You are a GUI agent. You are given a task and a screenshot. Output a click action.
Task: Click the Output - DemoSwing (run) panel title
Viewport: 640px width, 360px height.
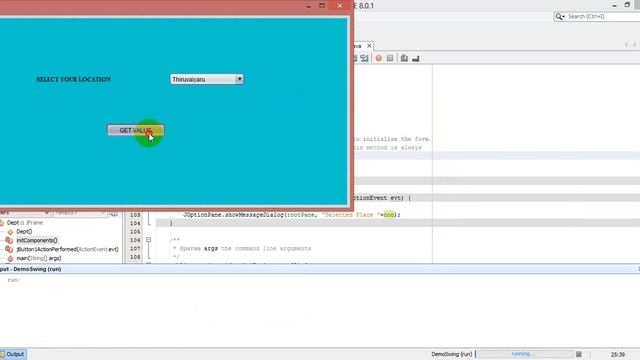[31, 269]
